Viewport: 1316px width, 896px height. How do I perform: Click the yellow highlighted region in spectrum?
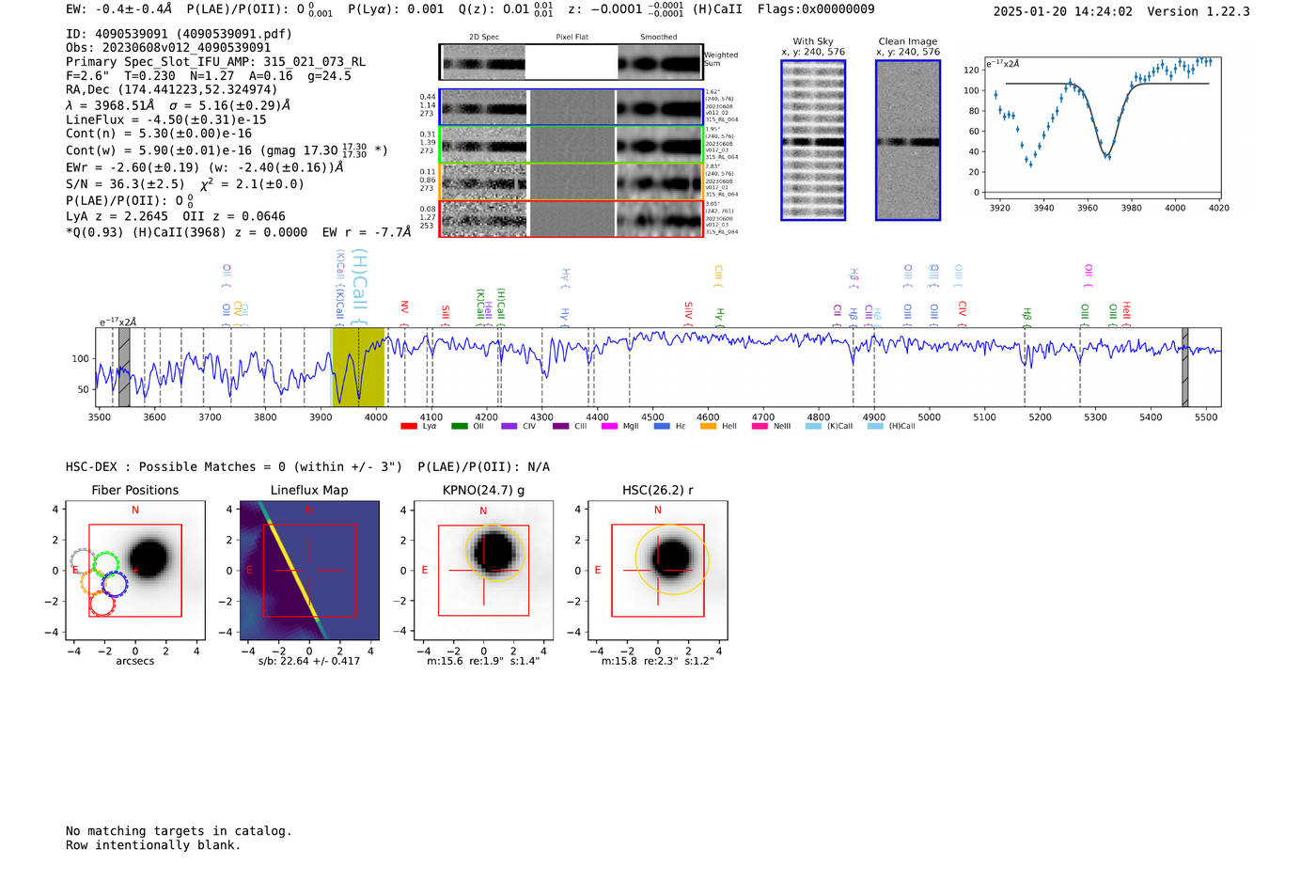(359, 367)
